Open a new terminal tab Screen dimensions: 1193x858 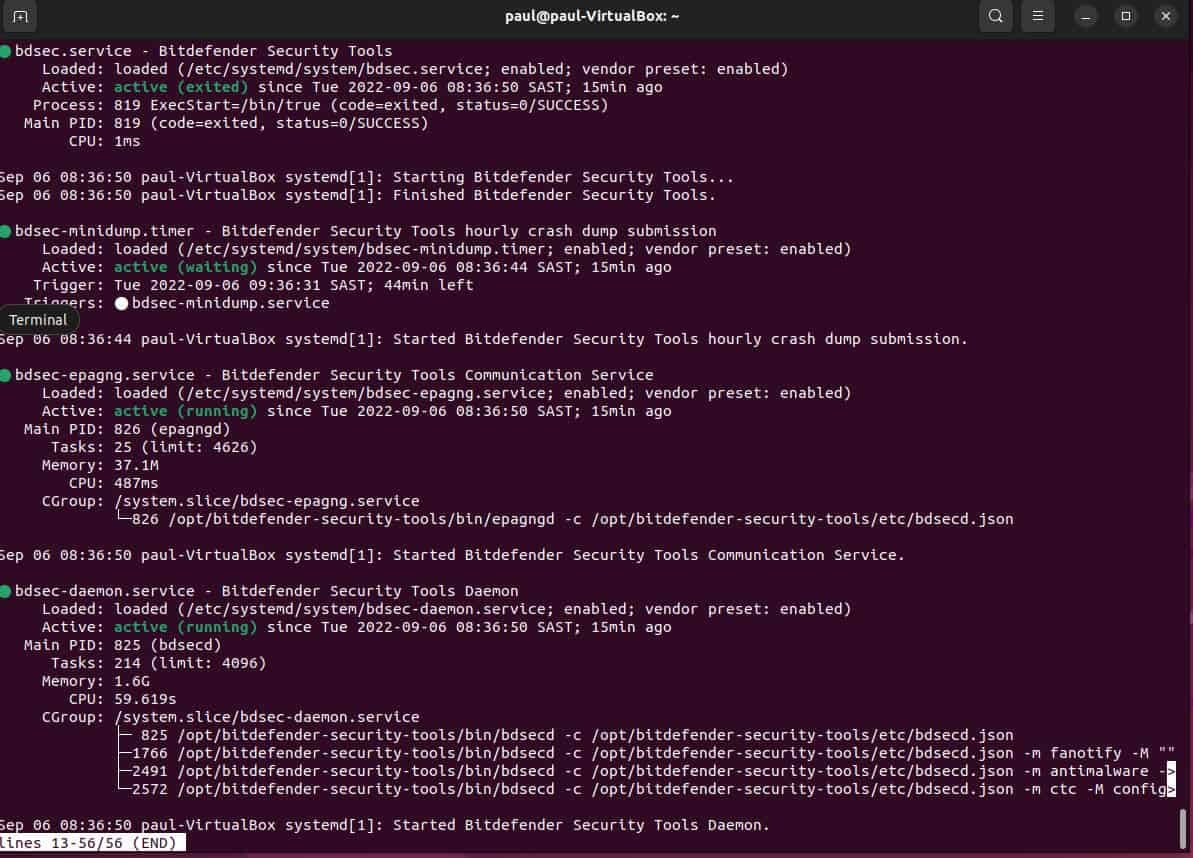coord(20,16)
